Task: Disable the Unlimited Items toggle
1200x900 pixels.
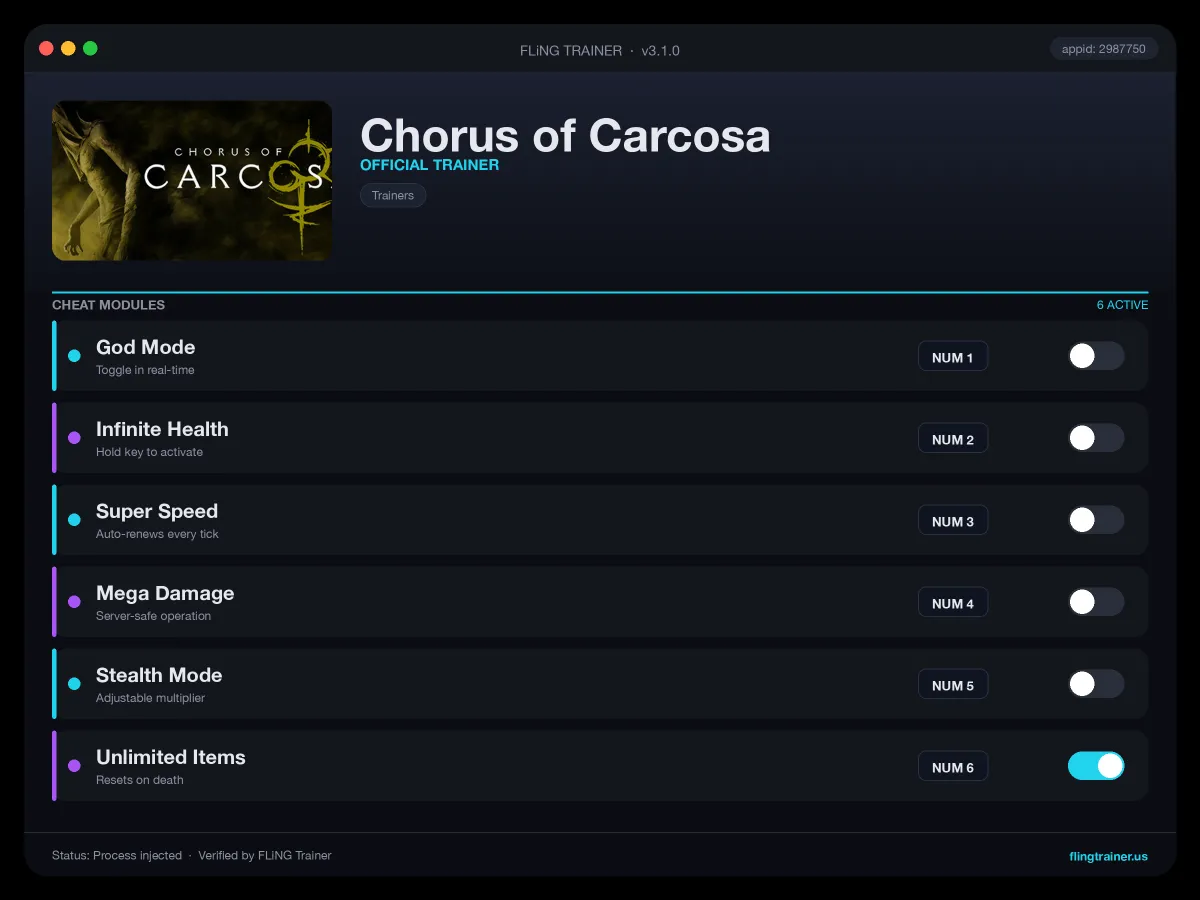Action: click(x=1096, y=766)
